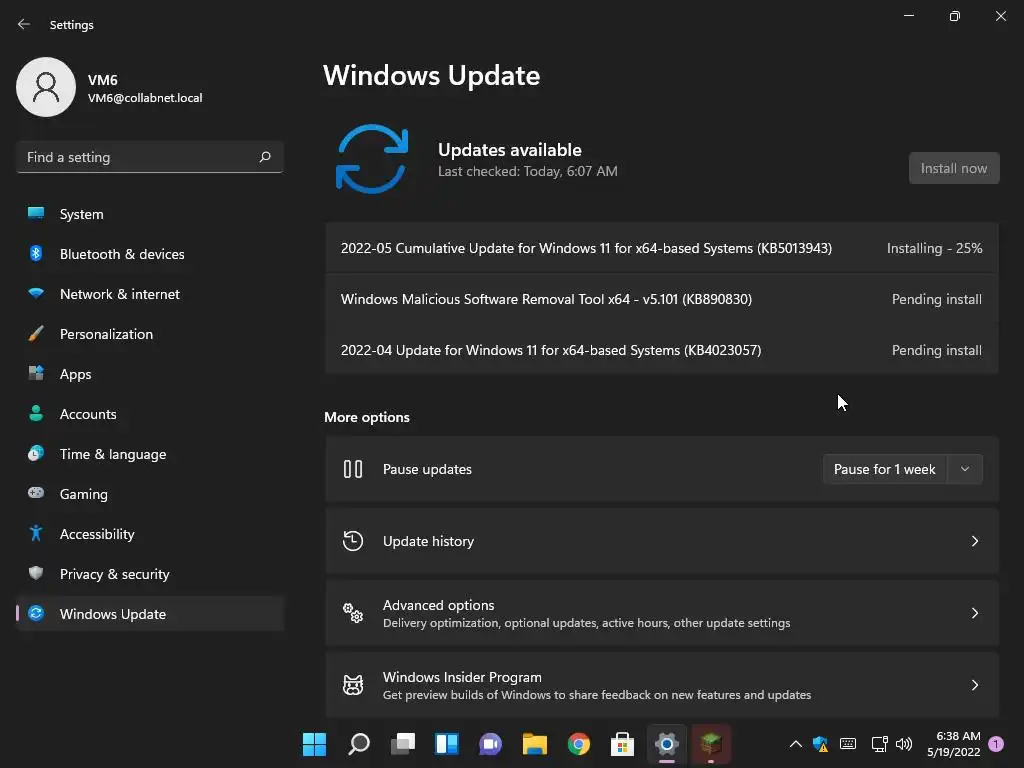Click the Privacy & security shield icon

[x=36, y=573]
